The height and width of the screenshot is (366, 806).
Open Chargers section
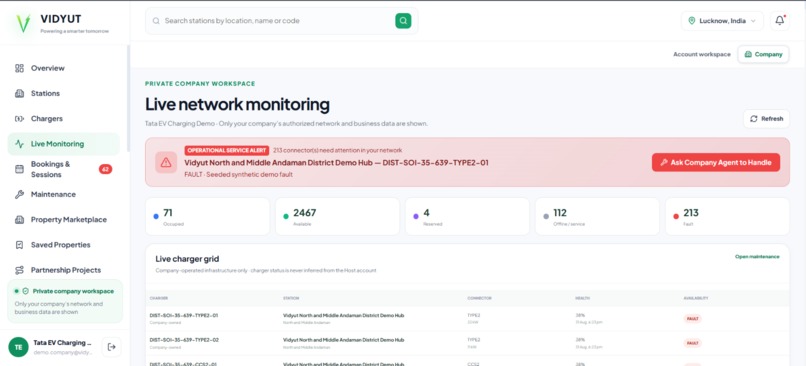(64, 119)
